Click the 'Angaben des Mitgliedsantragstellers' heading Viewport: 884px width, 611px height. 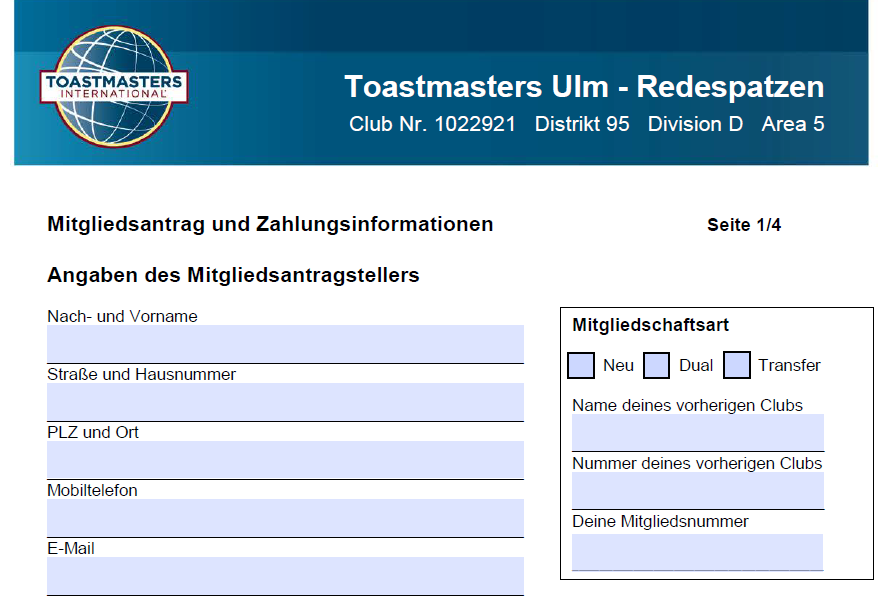click(x=233, y=275)
